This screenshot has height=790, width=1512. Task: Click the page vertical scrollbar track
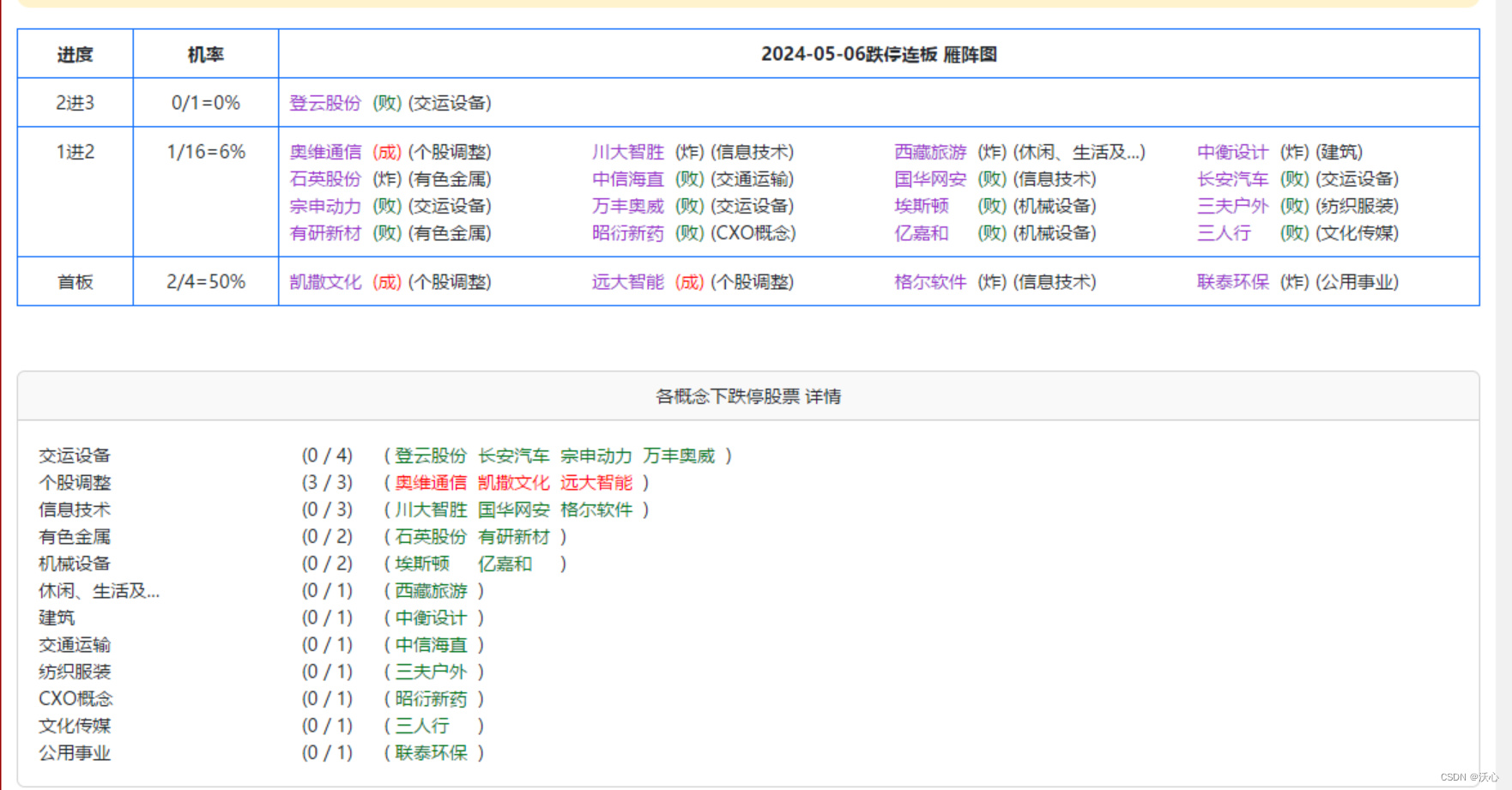tap(1503, 395)
